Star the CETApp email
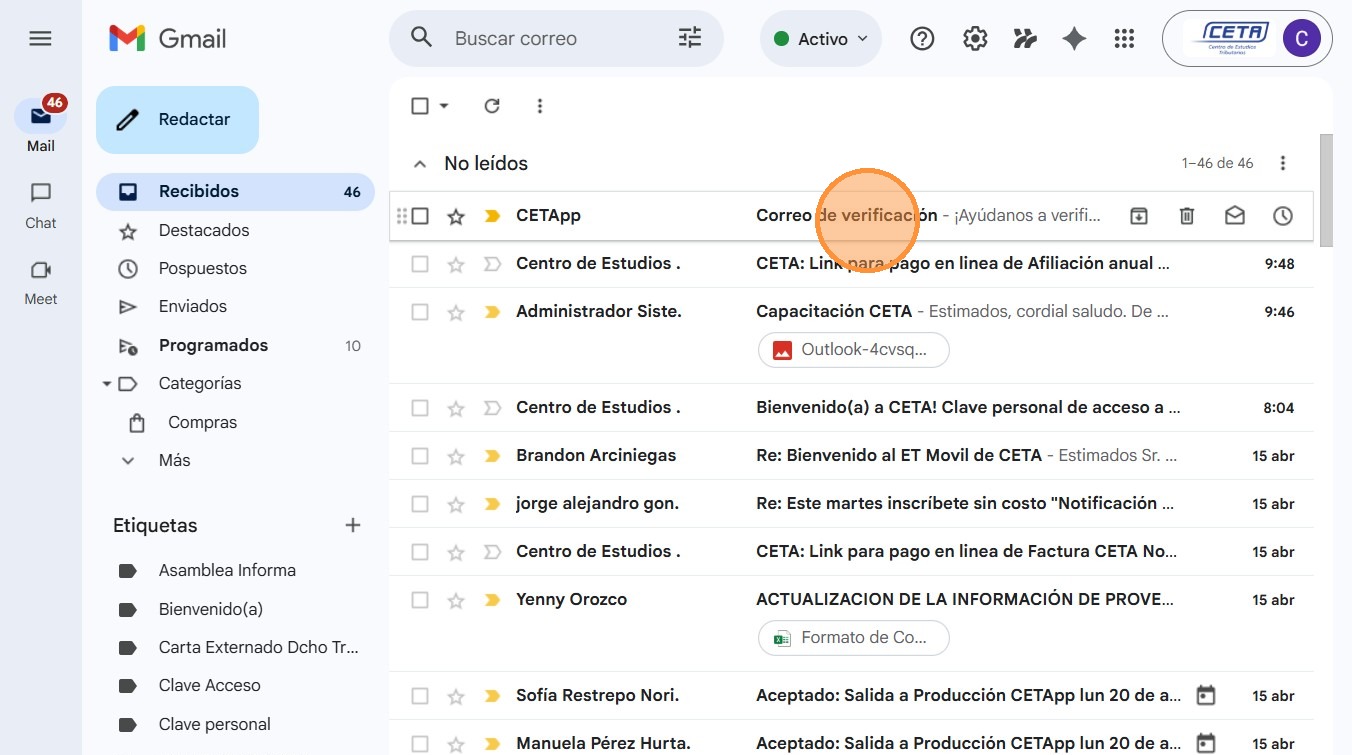This screenshot has height=755, width=1352. tap(456, 216)
